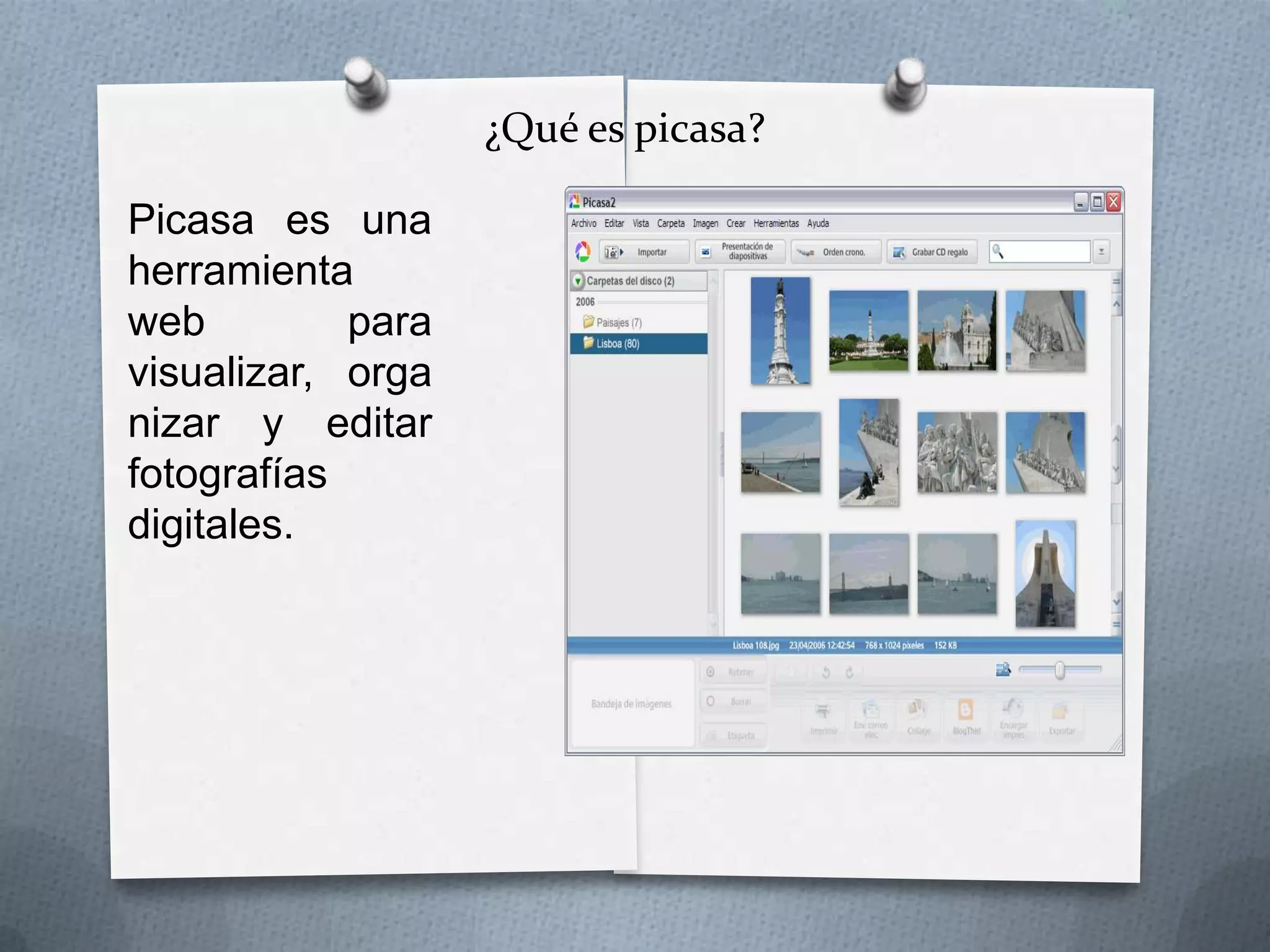This screenshot has width=1270, height=952.
Task: Select the Paisajes (7) folder
Action: pos(612,322)
